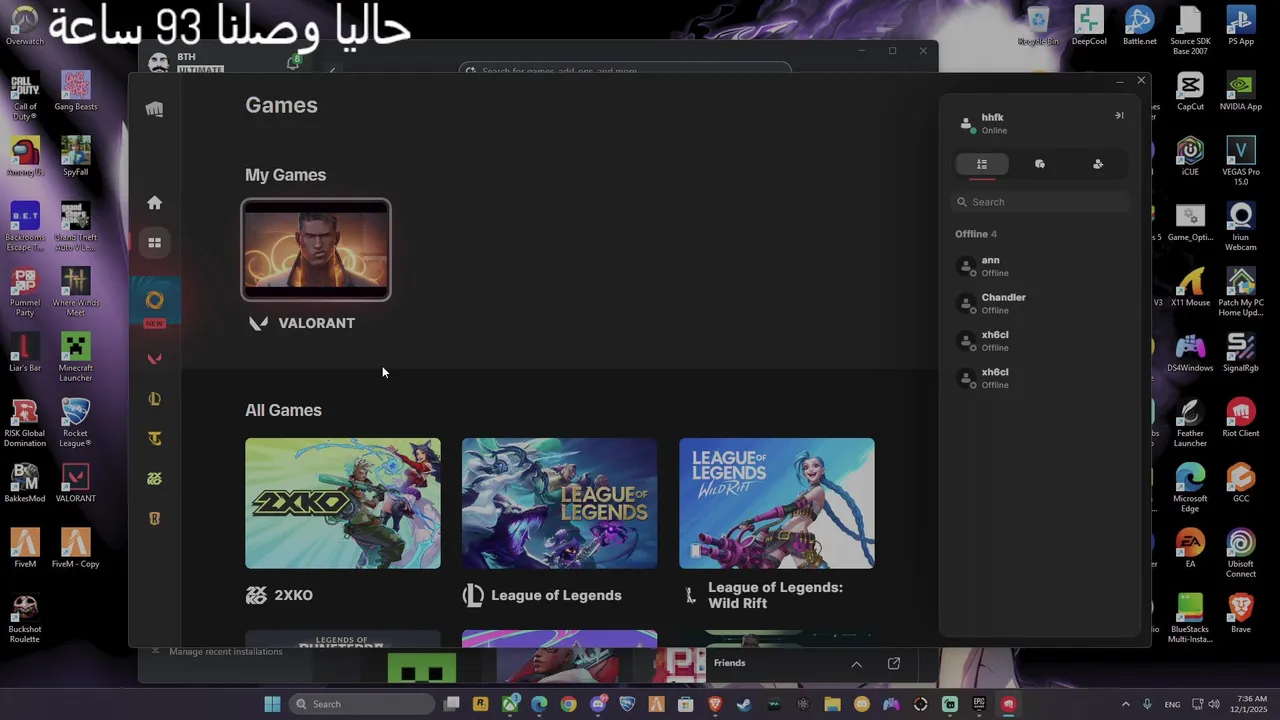The width and height of the screenshot is (1280, 720).
Task: Open VEGAS Pro 15.0 desktop shortcut
Action: (1241, 162)
